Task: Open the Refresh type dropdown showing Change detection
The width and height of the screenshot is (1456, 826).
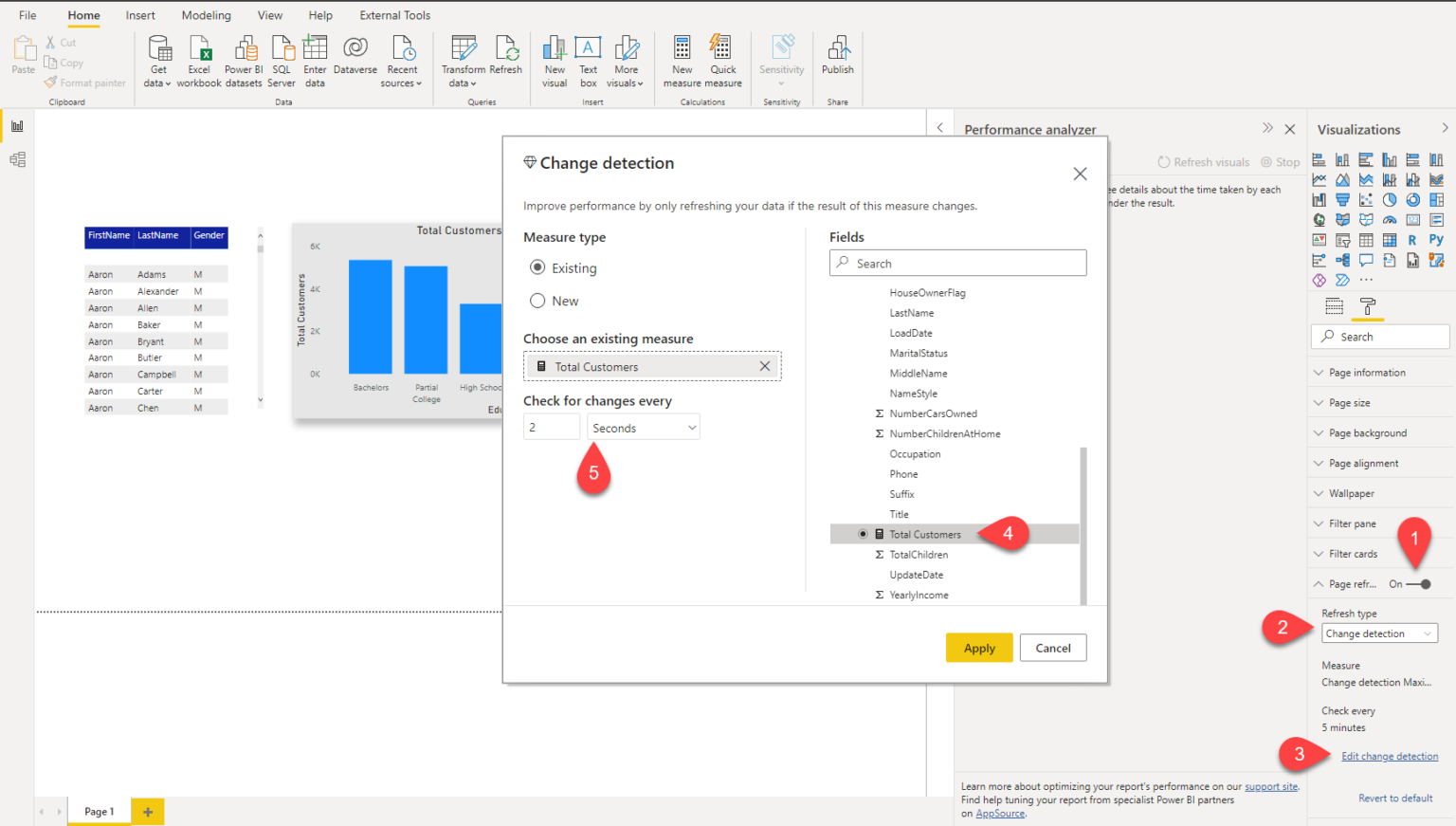Action: [x=1379, y=633]
